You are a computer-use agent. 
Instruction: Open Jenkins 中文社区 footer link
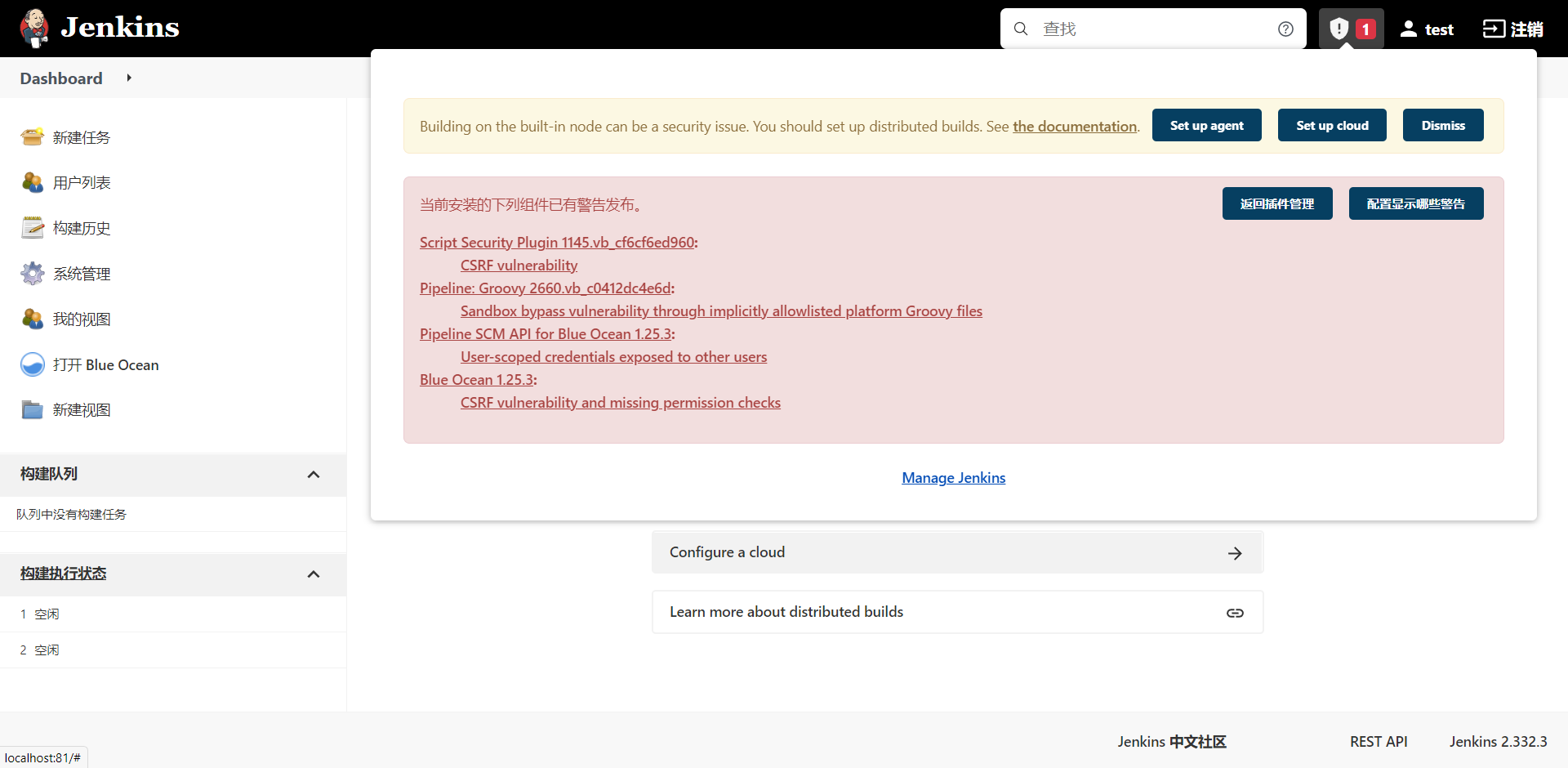pyautogui.click(x=1172, y=742)
